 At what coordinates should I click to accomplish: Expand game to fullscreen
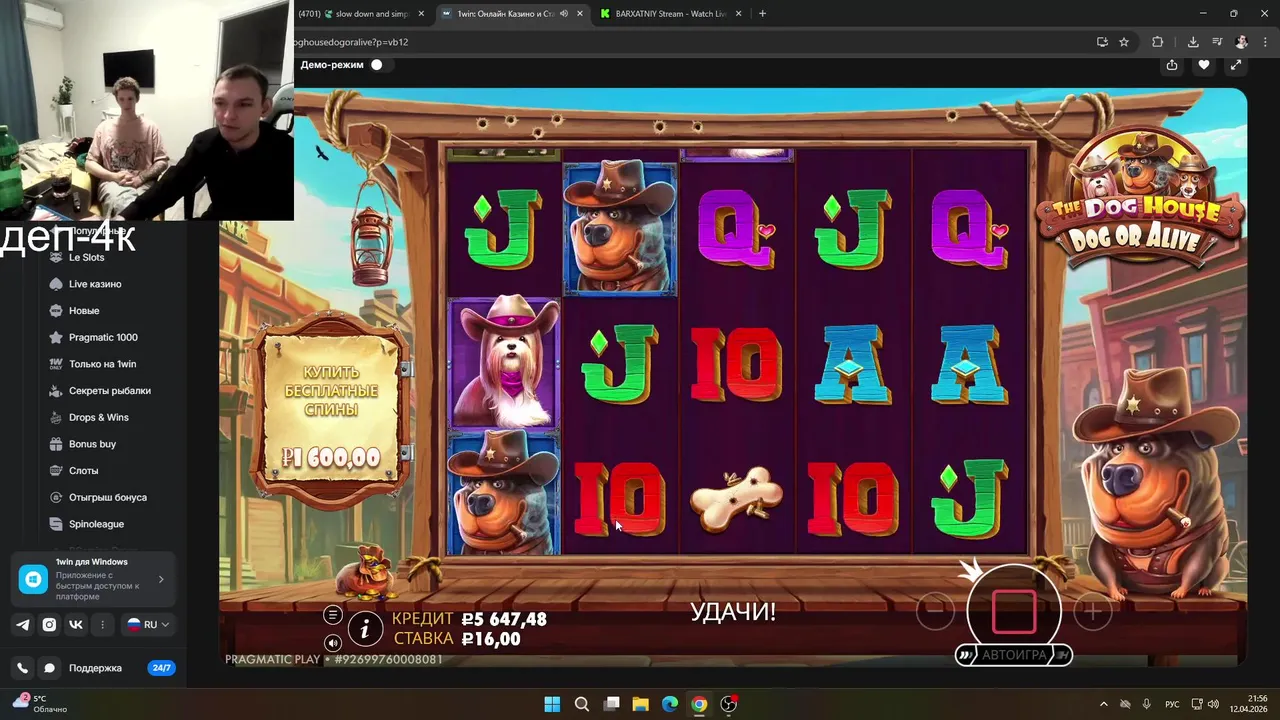[x=1236, y=65]
